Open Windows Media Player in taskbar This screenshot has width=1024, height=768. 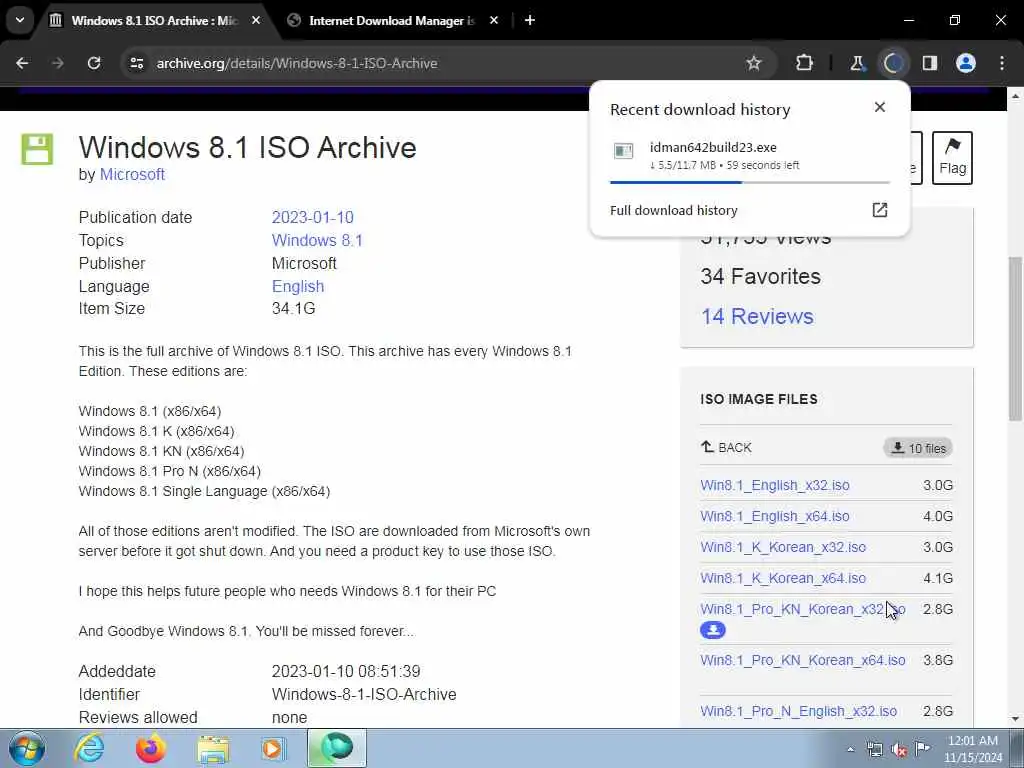pyautogui.click(x=274, y=748)
